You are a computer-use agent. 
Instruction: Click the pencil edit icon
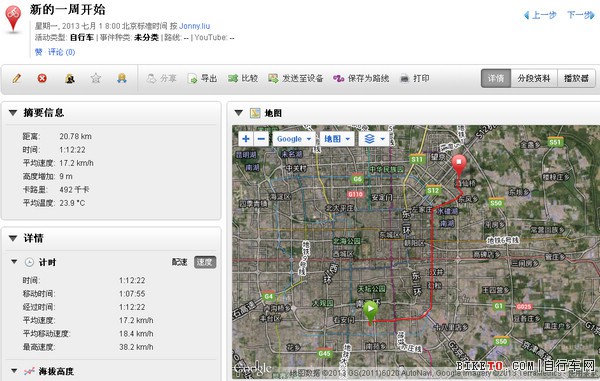[x=16, y=78]
